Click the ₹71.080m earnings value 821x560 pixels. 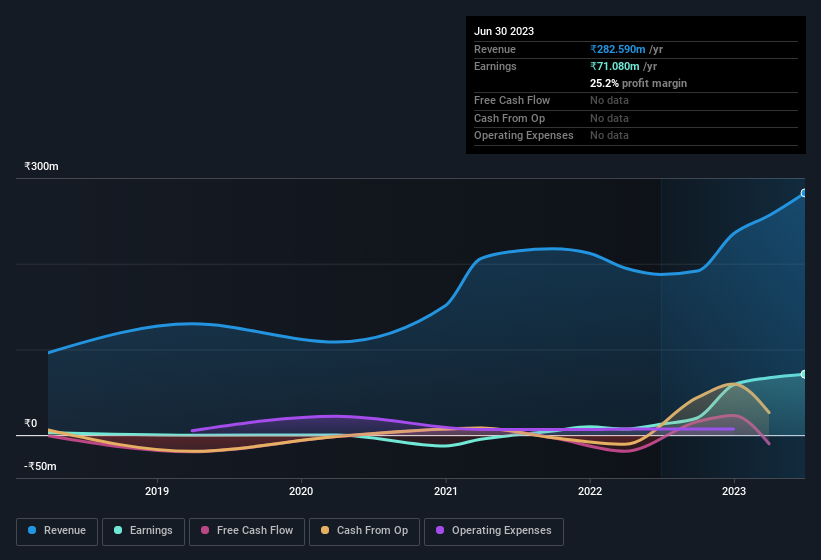tap(615, 66)
